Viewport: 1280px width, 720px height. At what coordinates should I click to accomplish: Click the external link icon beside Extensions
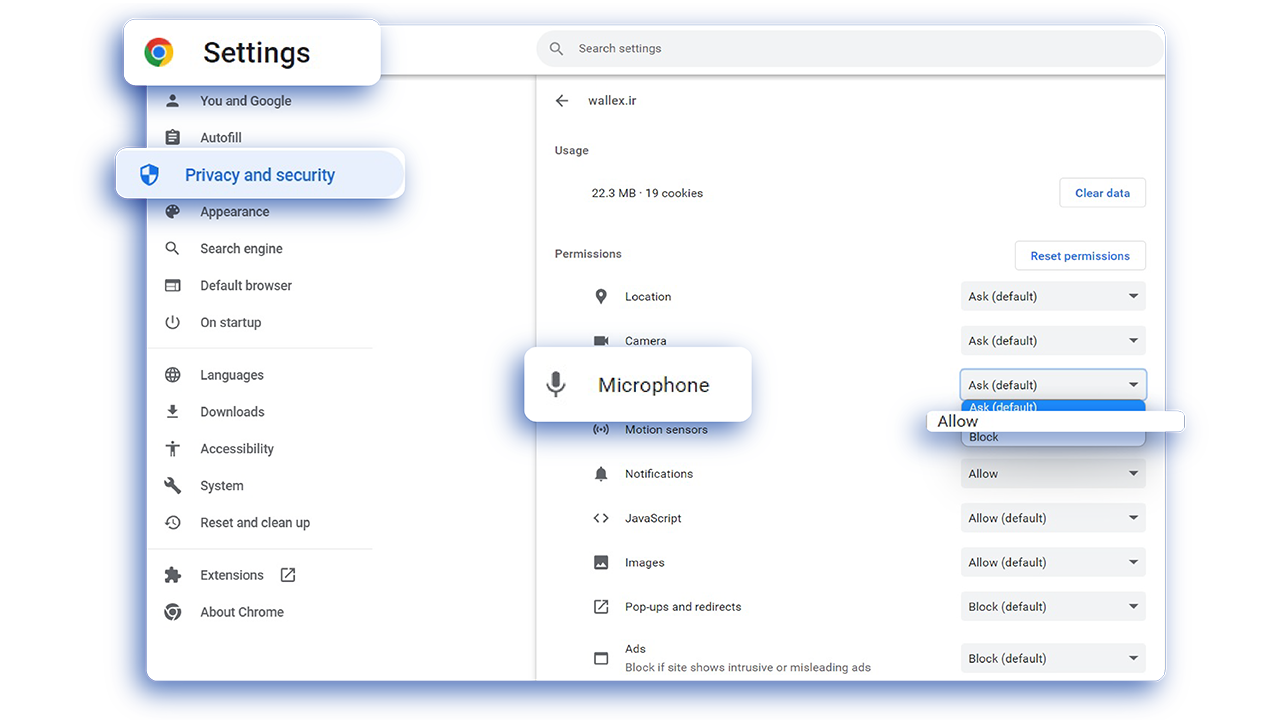click(288, 575)
